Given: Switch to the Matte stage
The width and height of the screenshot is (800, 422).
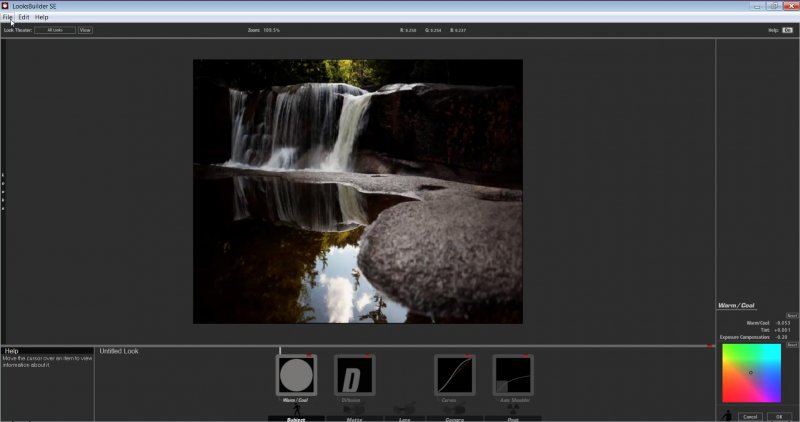Looking at the screenshot, I should click(x=354, y=418).
